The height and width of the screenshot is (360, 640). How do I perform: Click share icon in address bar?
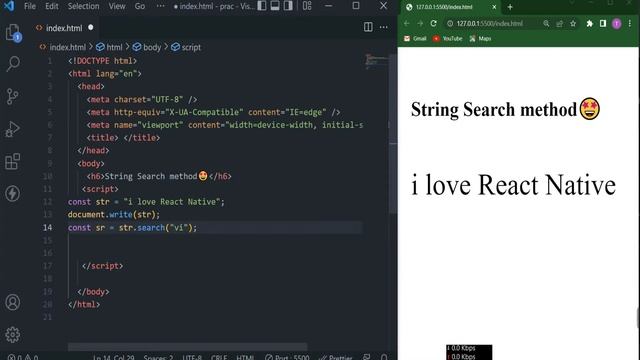(560, 24)
